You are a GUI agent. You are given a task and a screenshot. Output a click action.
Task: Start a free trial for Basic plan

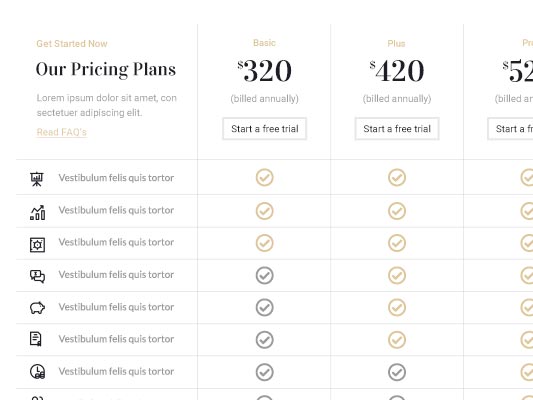(264, 129)
